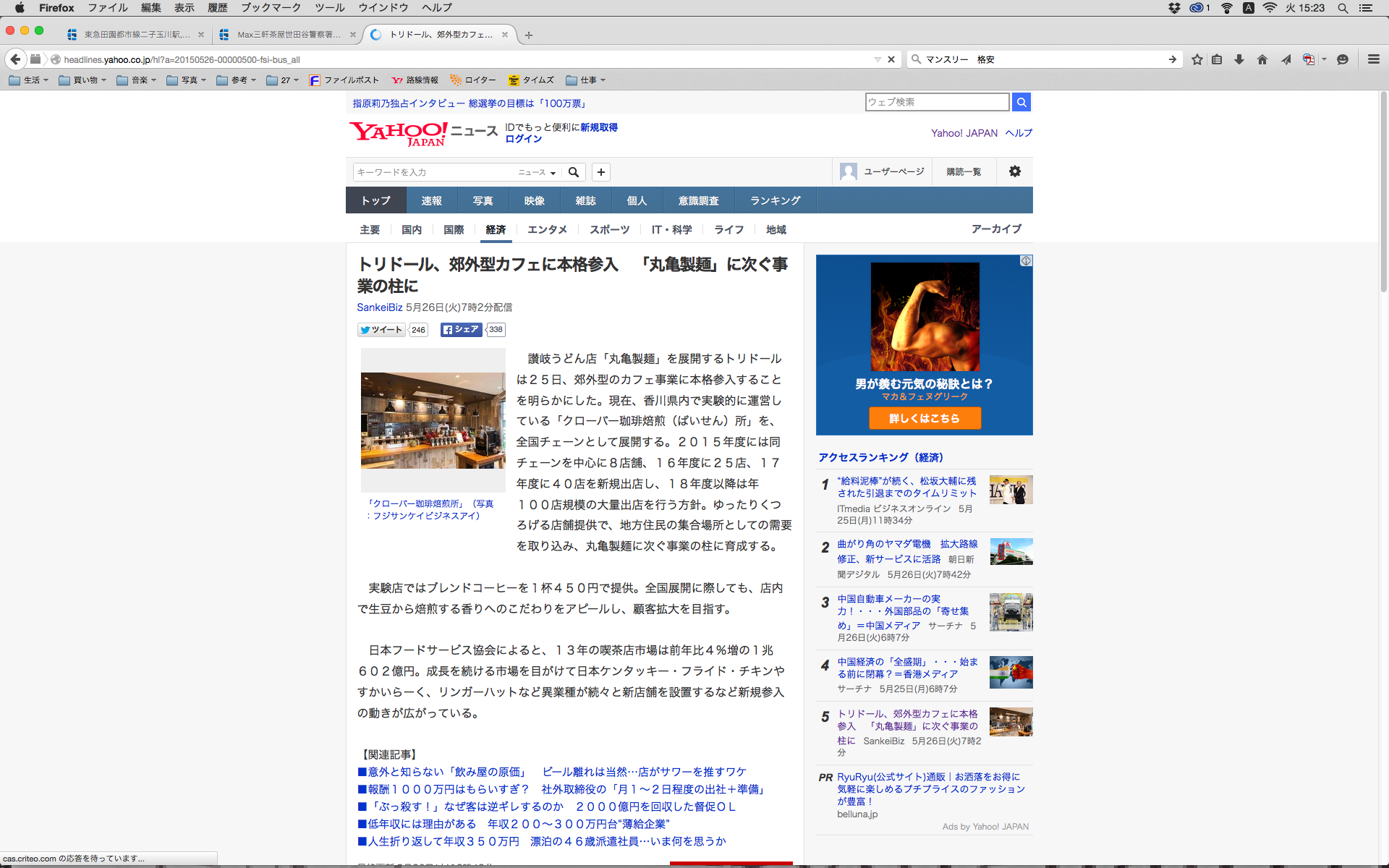Go to the Firefox home icon
Screen dimensions: 1389x868
pyautogui.click(x=1262, y=59)
